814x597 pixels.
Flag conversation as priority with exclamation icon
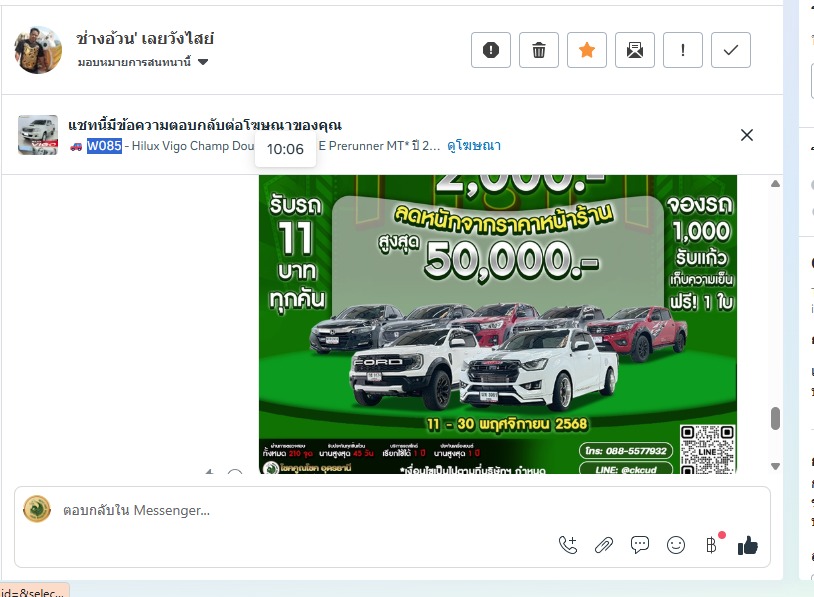[683, 50]
